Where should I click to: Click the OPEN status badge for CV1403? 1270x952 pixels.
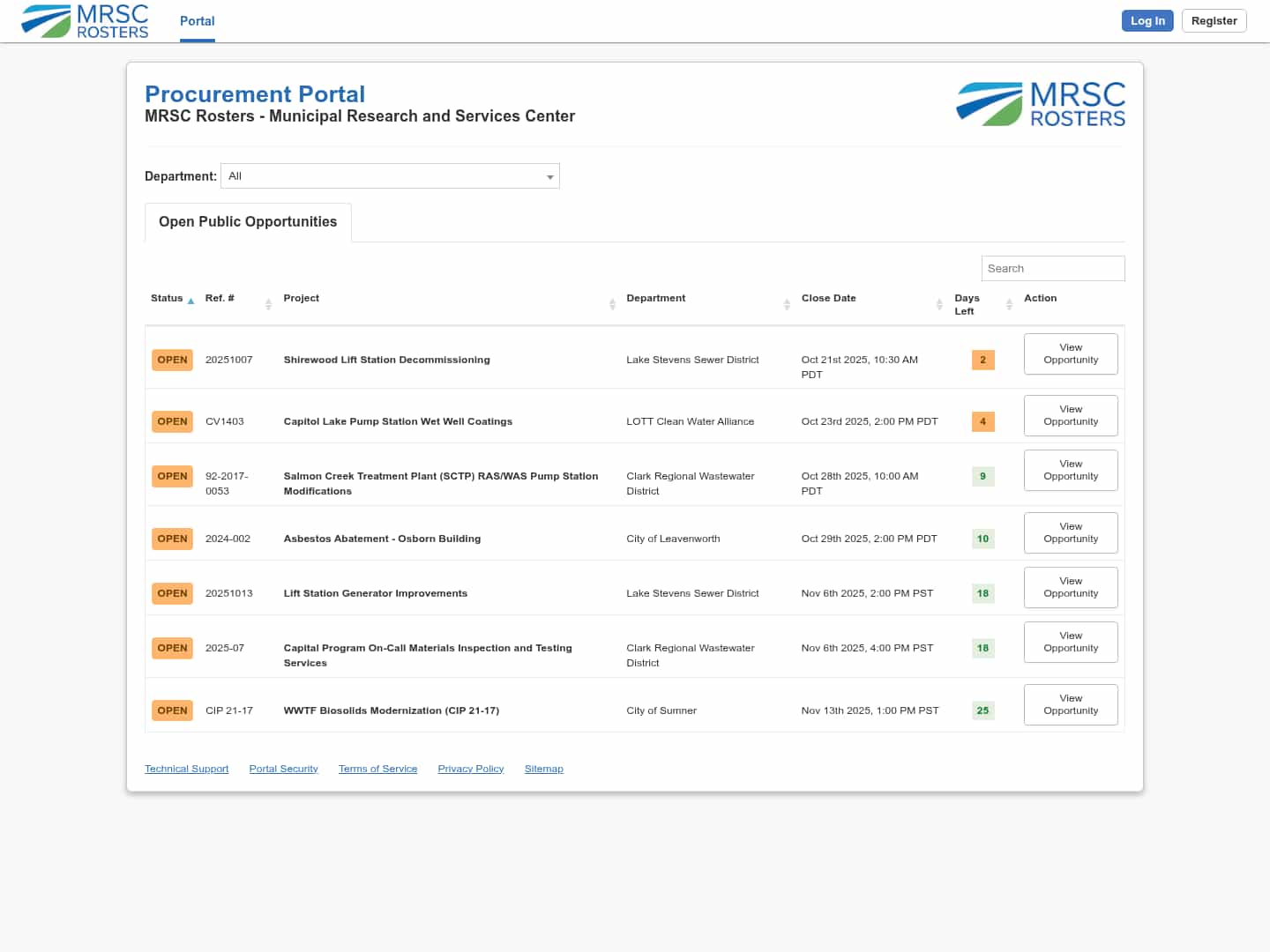coord(172,421)
